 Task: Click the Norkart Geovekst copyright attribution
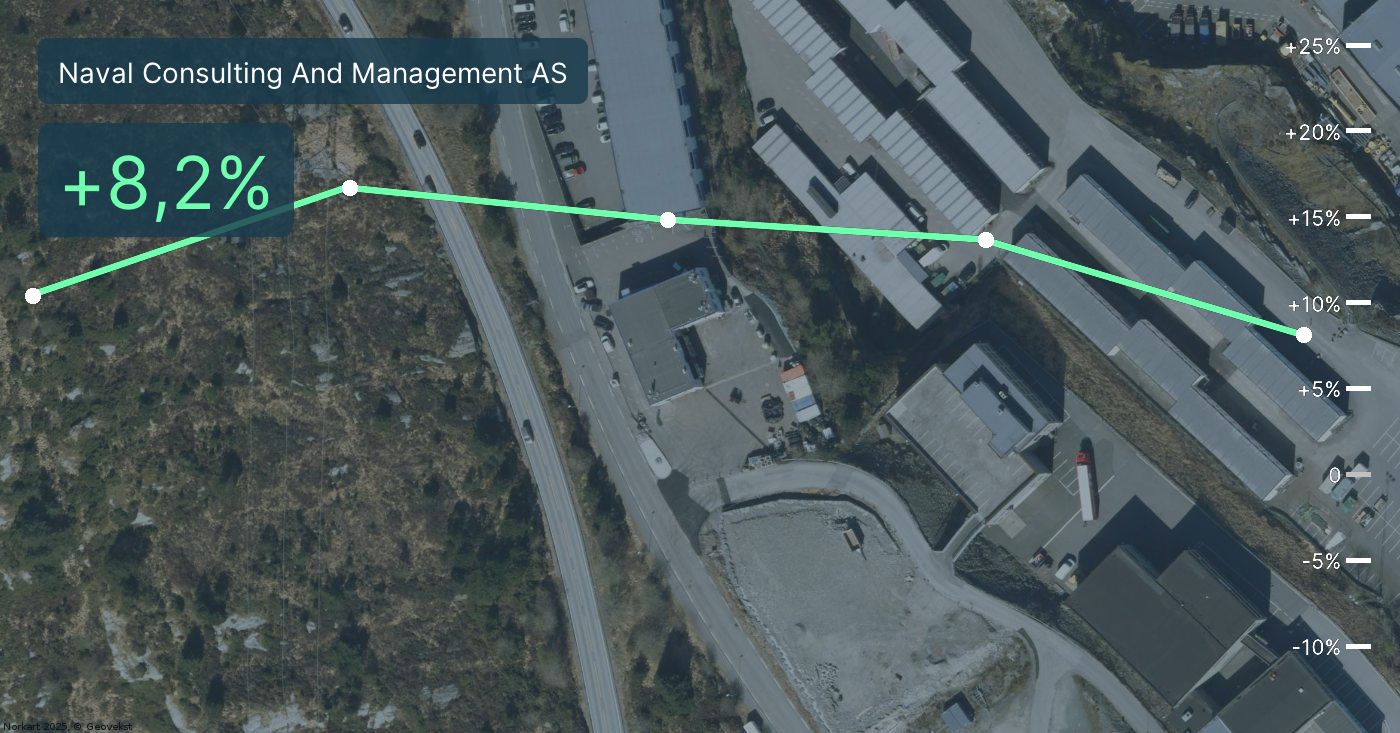[67, 727]
